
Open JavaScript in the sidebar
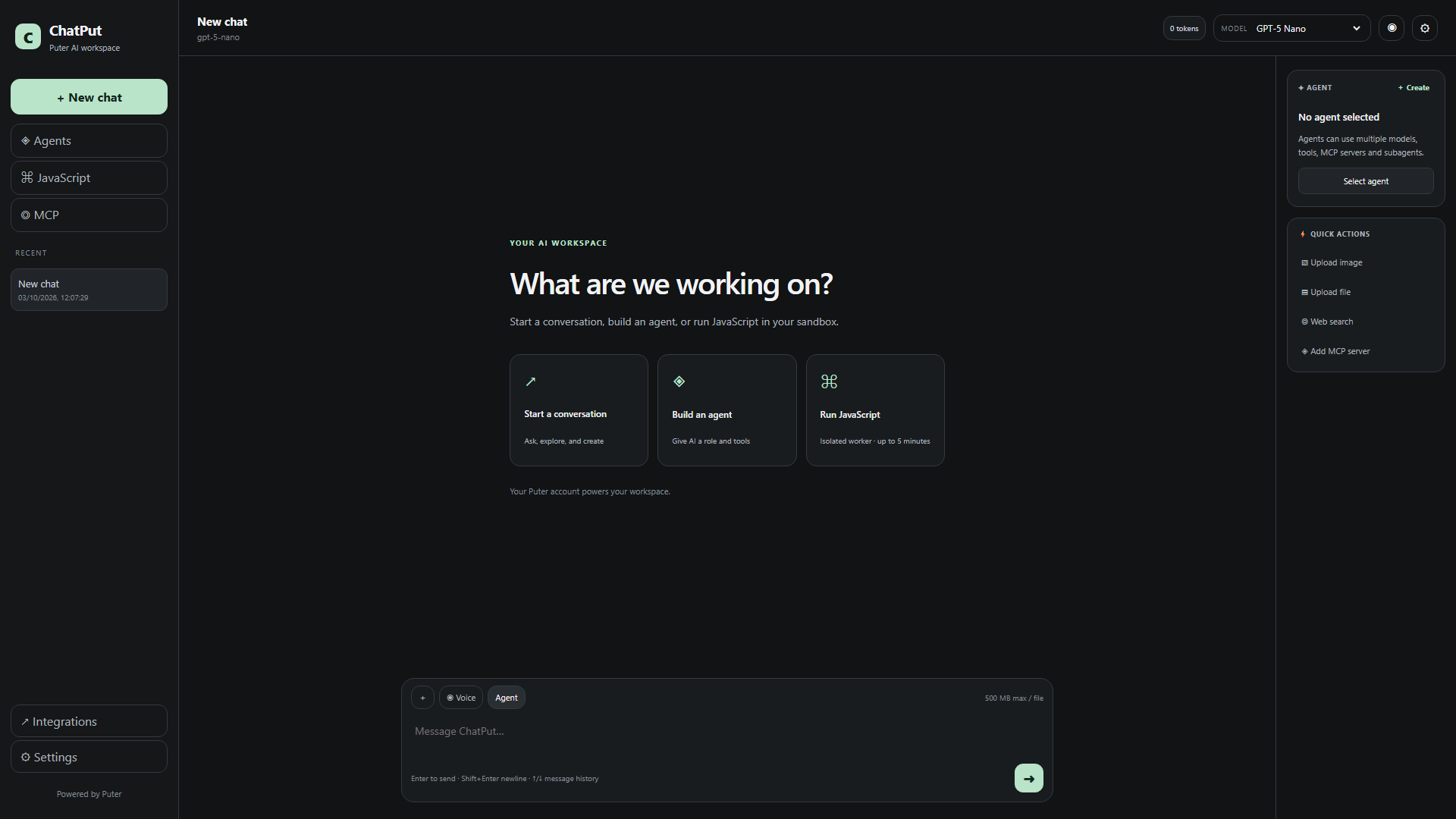click(x=89, y=178)
